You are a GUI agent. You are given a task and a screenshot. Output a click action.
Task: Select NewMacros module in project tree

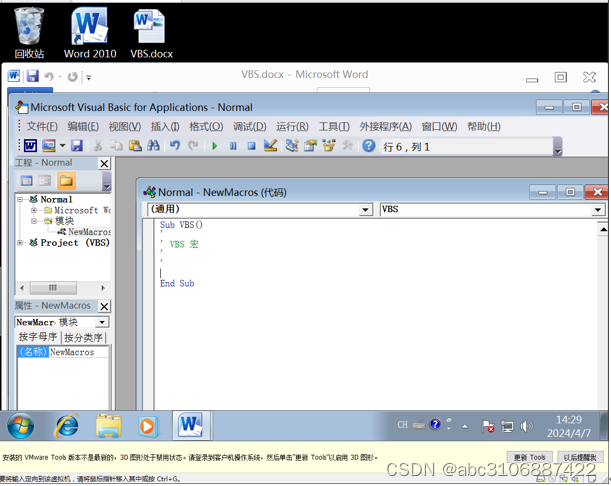[x=89, y=232]
